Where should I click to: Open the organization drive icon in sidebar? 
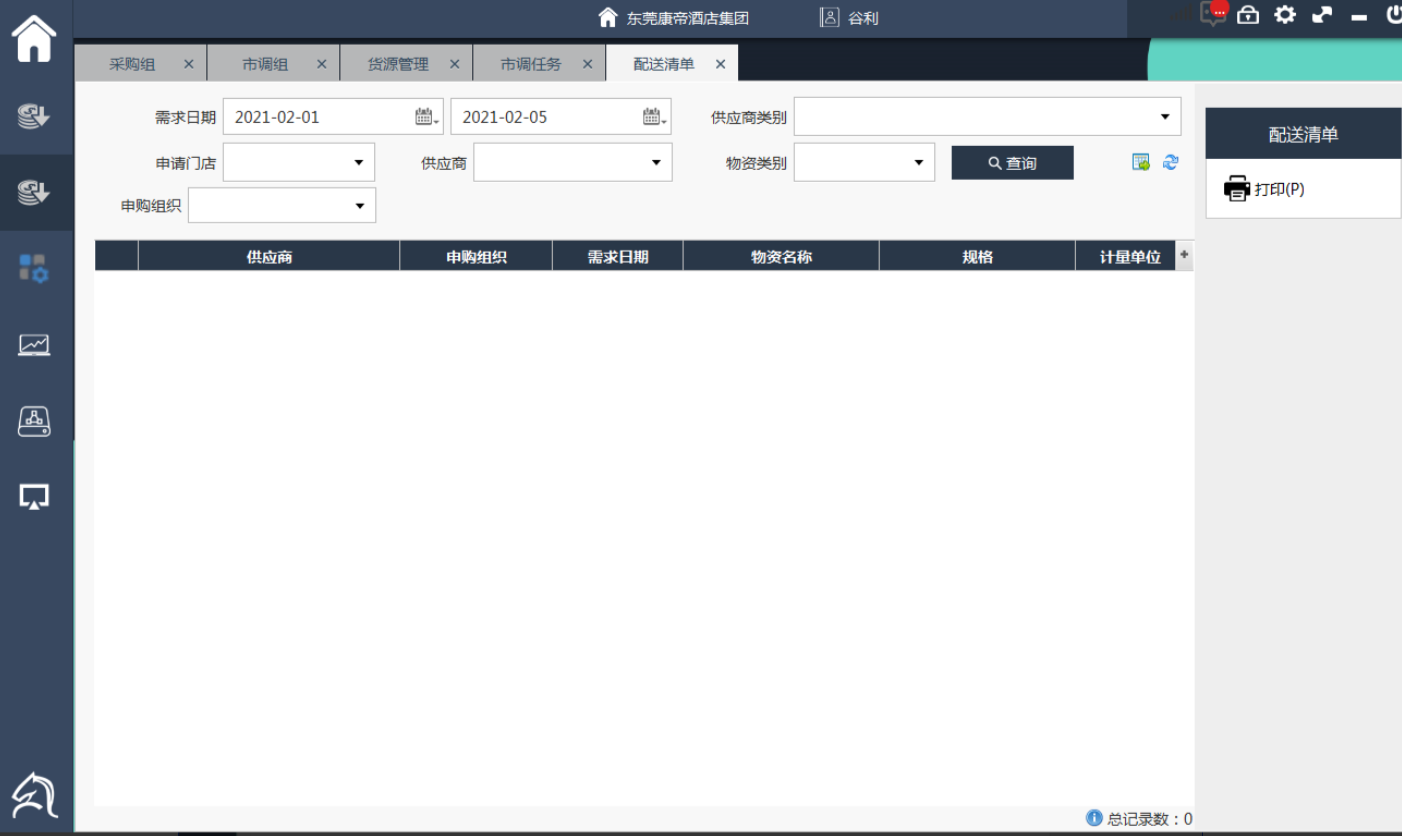(34, 421)
